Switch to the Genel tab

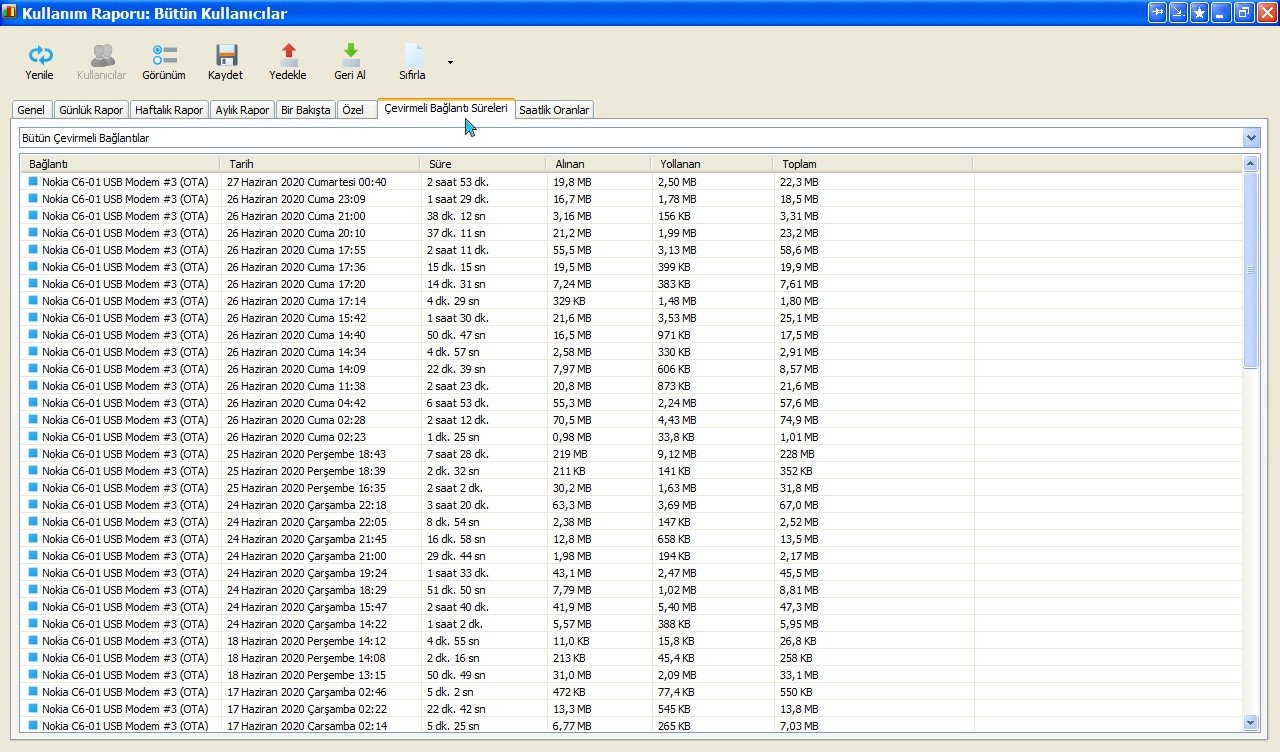coord(31,110)
